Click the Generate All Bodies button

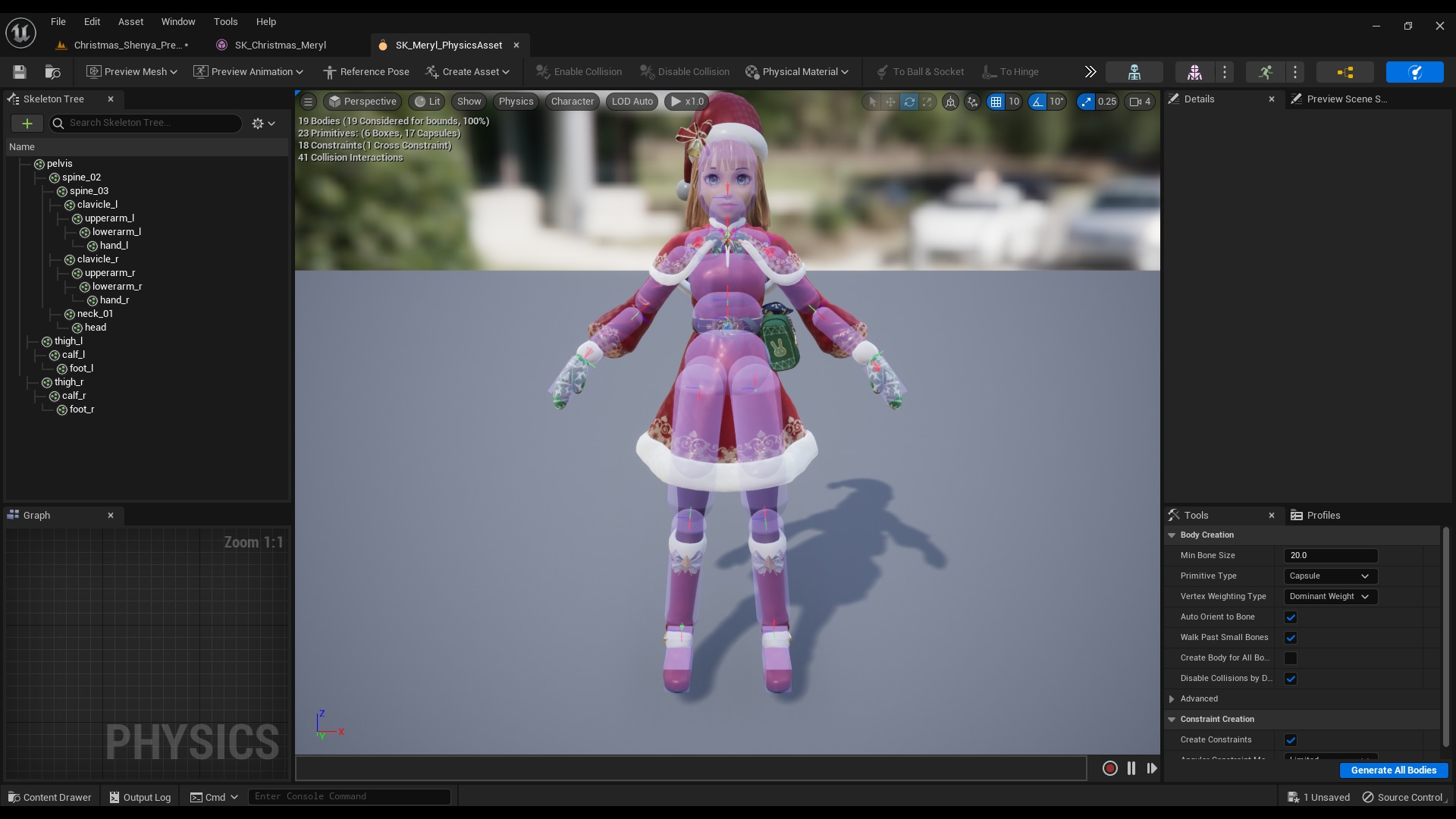click(1395, 770)
